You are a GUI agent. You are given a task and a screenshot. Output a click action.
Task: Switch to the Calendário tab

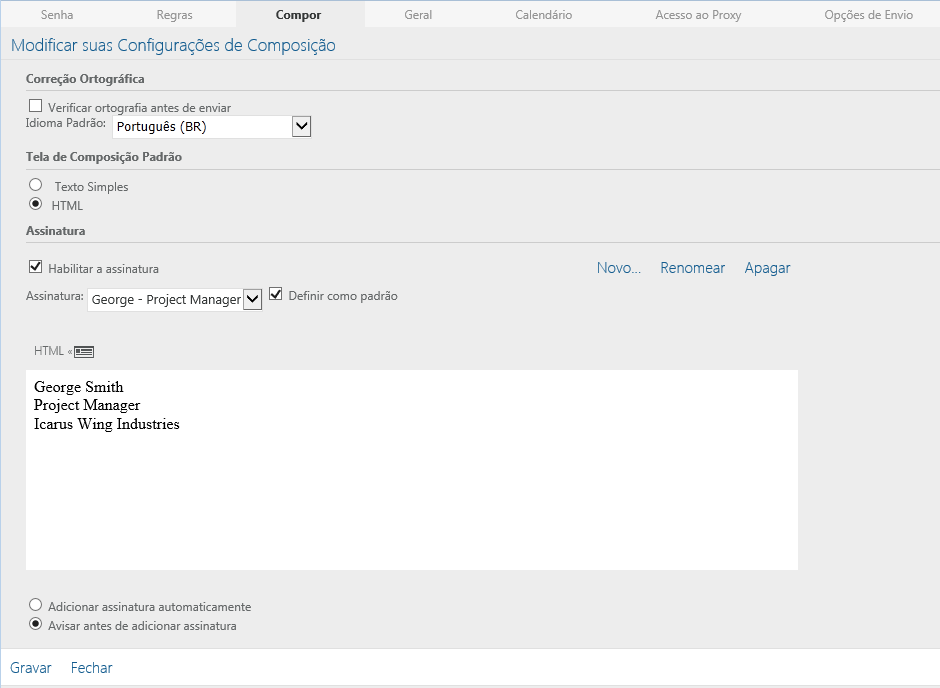click(544, 15)
